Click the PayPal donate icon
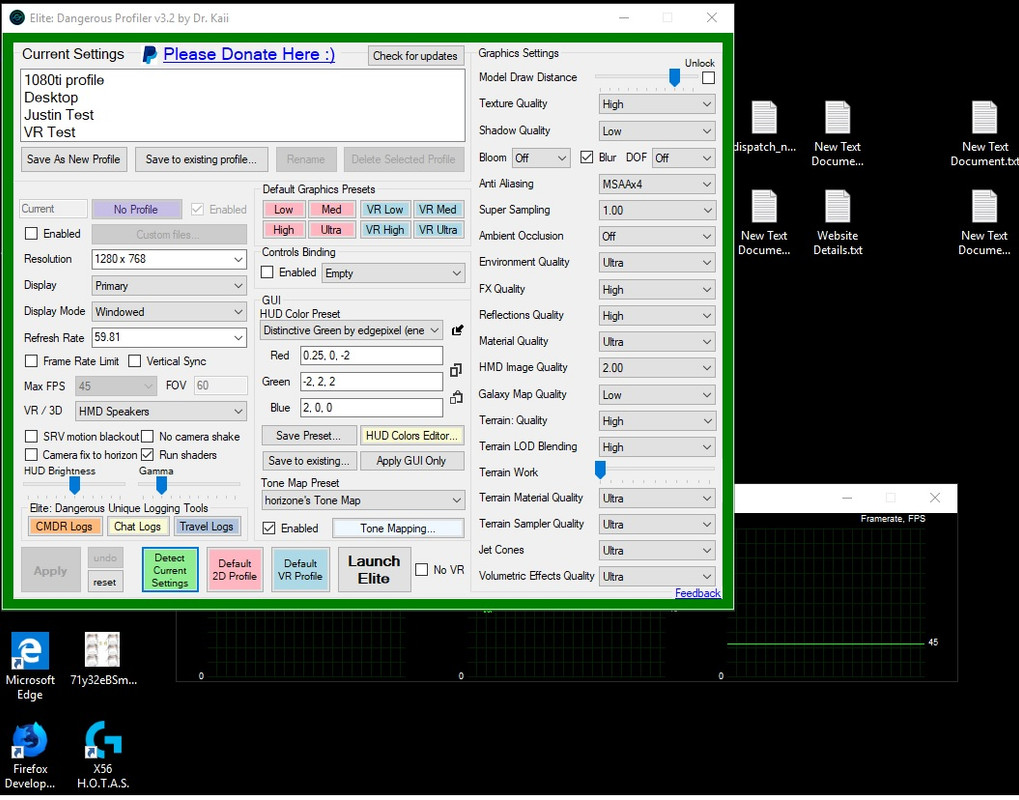 (149, 55)
